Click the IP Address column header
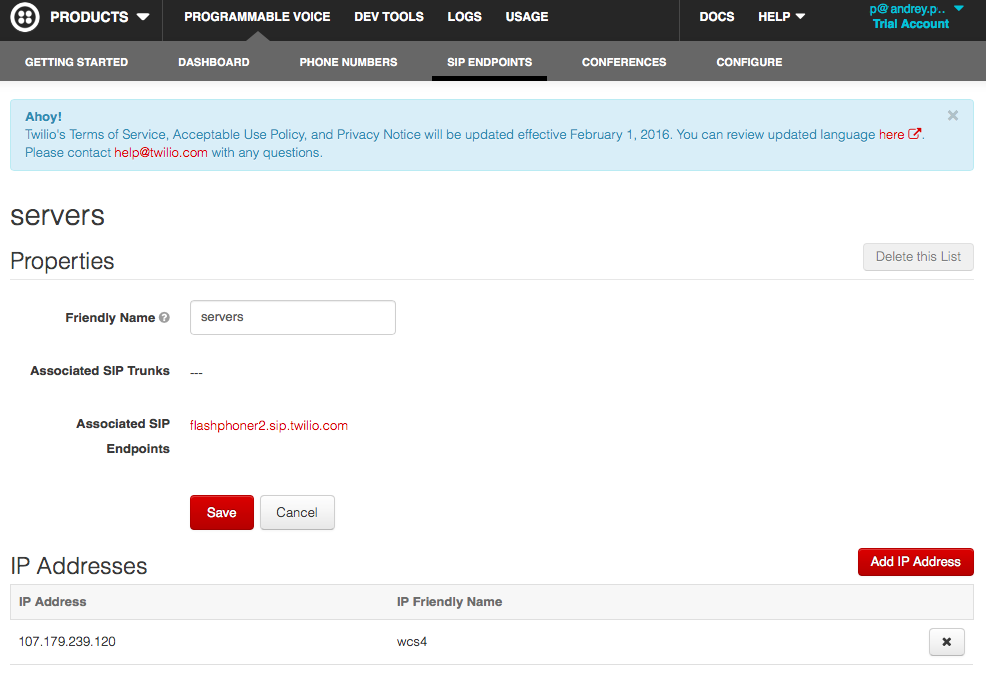 (53, 602)
